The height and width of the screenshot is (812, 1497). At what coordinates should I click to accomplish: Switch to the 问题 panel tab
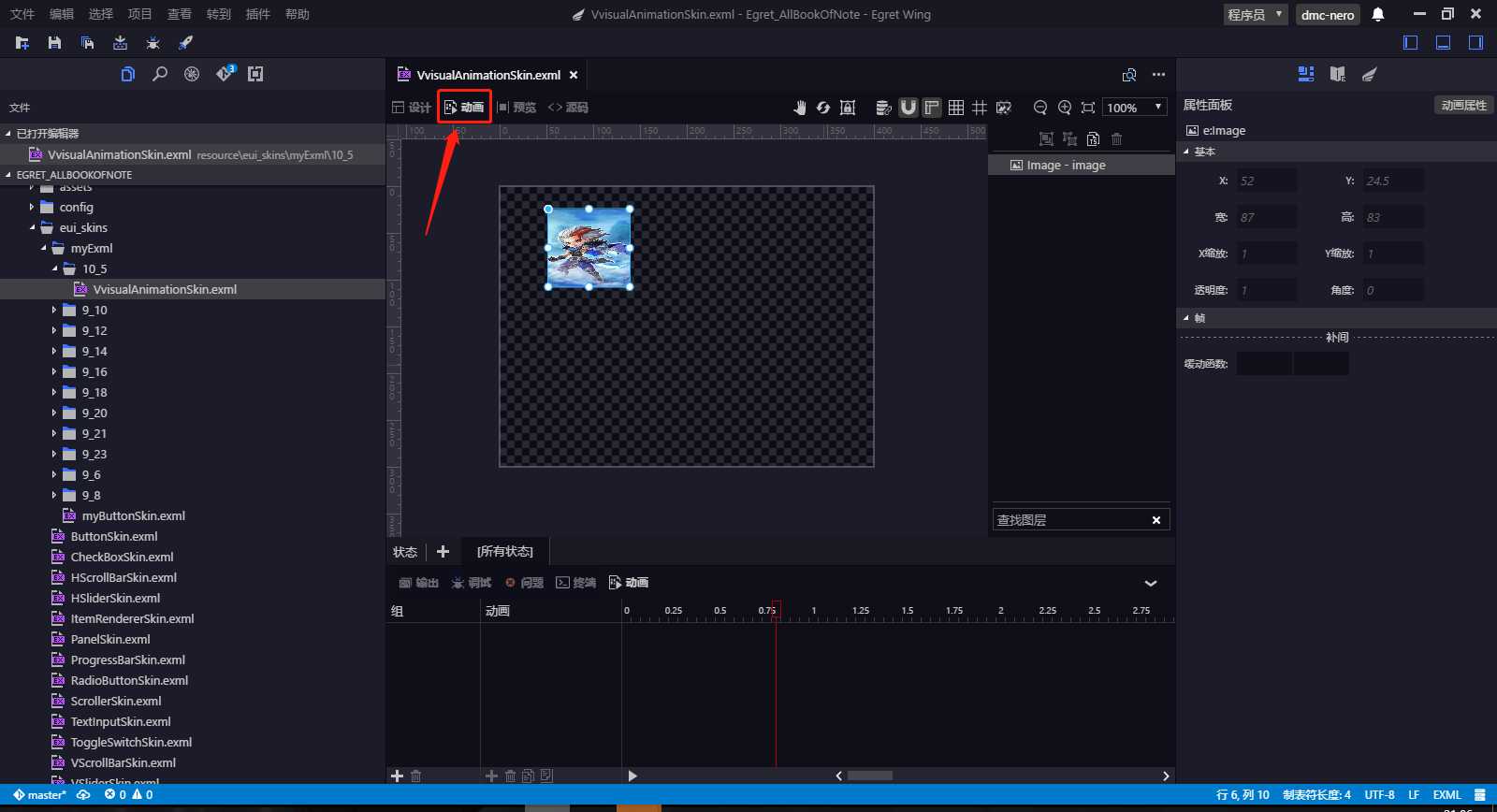(x=524, y=583)
